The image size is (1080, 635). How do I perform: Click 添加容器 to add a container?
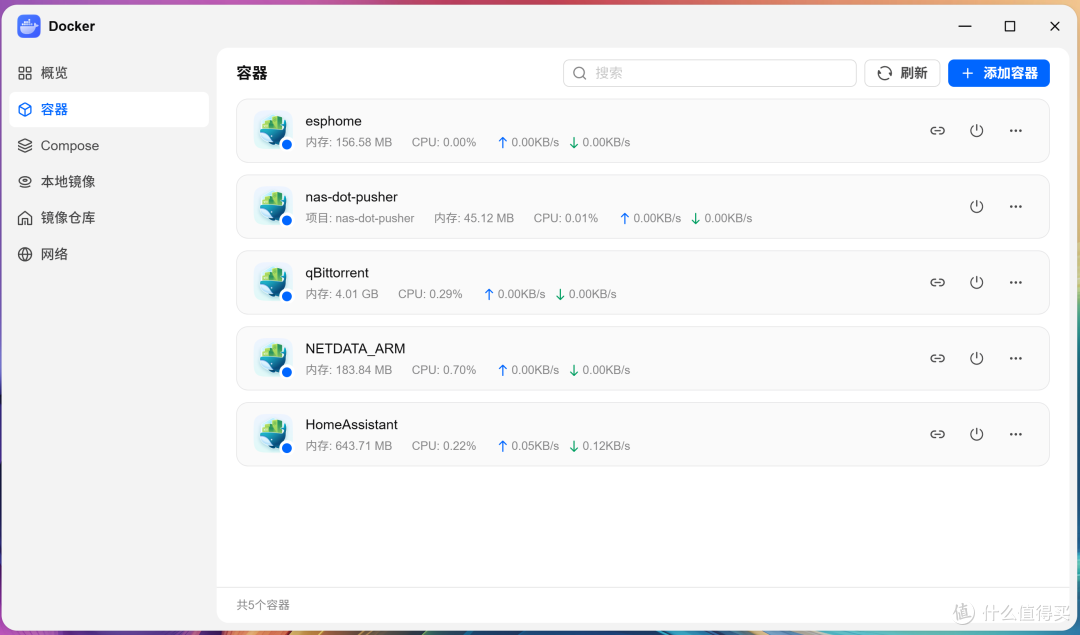(999, 73)
